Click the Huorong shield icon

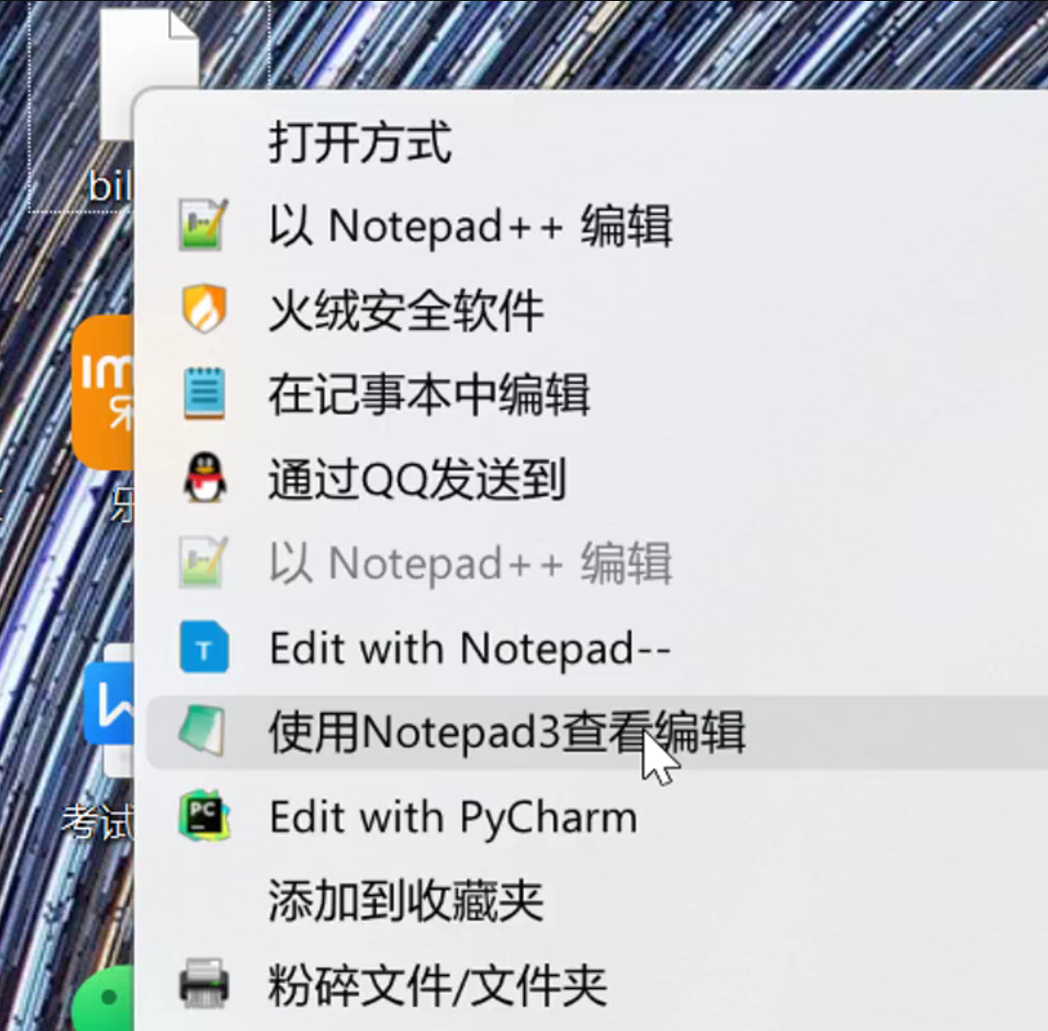click(204, 309)
